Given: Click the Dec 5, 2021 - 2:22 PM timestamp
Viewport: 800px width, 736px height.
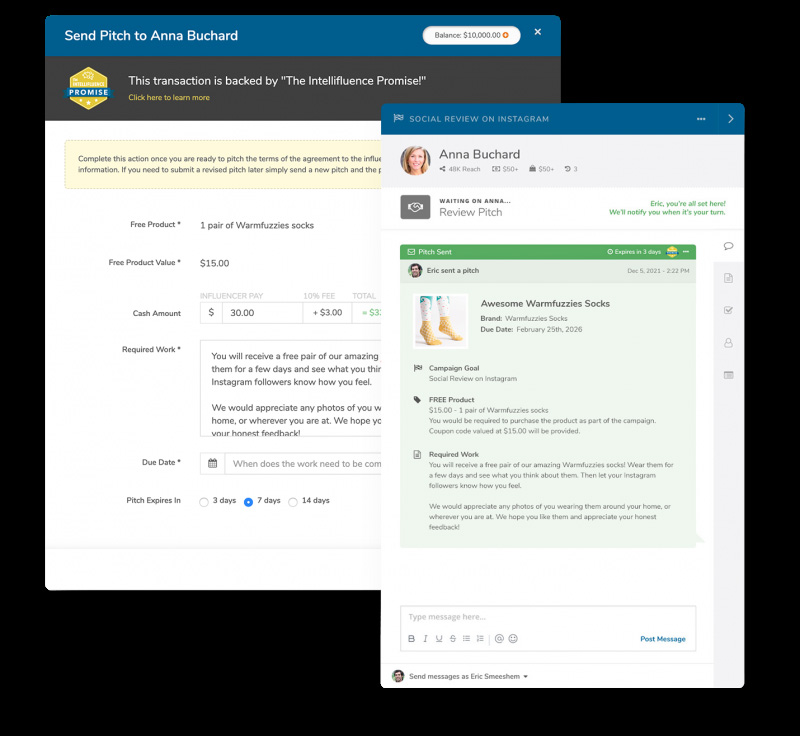Looking at the screenshot, I should click(658, 271).
